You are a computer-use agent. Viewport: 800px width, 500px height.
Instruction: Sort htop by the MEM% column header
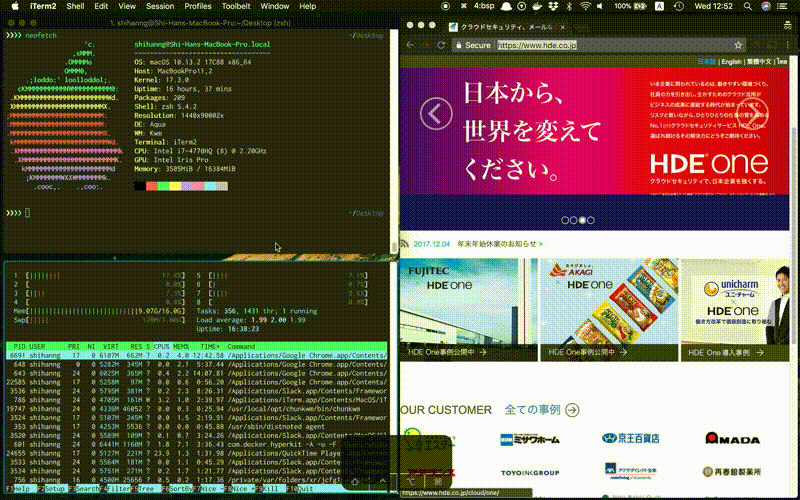pyautogui.click(x=181, y=346)
